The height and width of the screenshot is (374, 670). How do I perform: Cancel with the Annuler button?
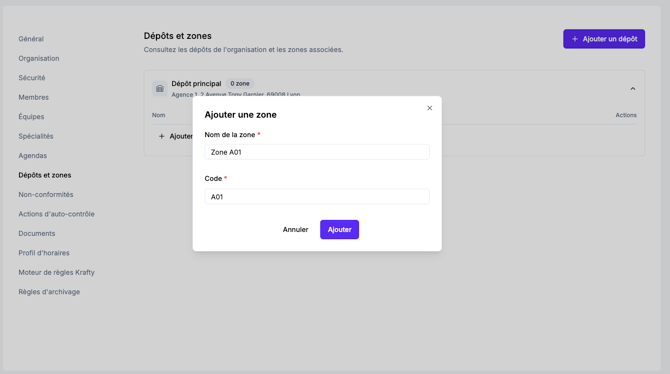(295, 230)
